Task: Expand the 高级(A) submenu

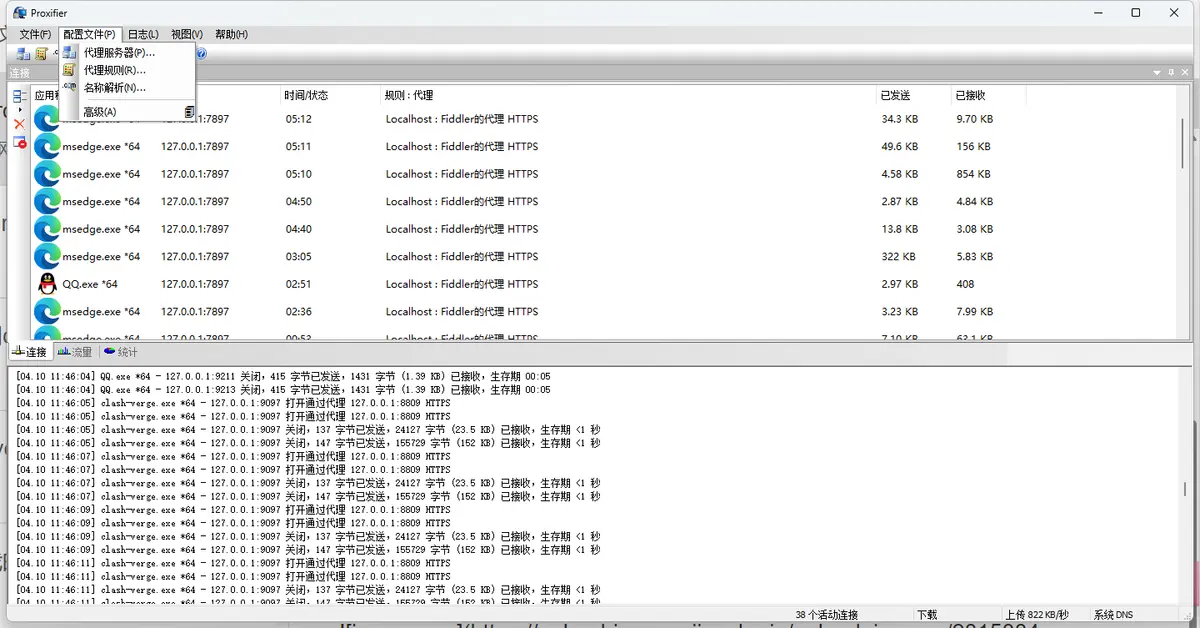Action: 127,112
